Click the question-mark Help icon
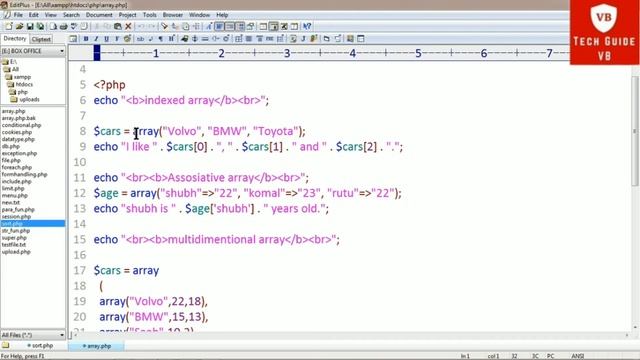Viewport: 640px width, 360px height. coord(307,27)
